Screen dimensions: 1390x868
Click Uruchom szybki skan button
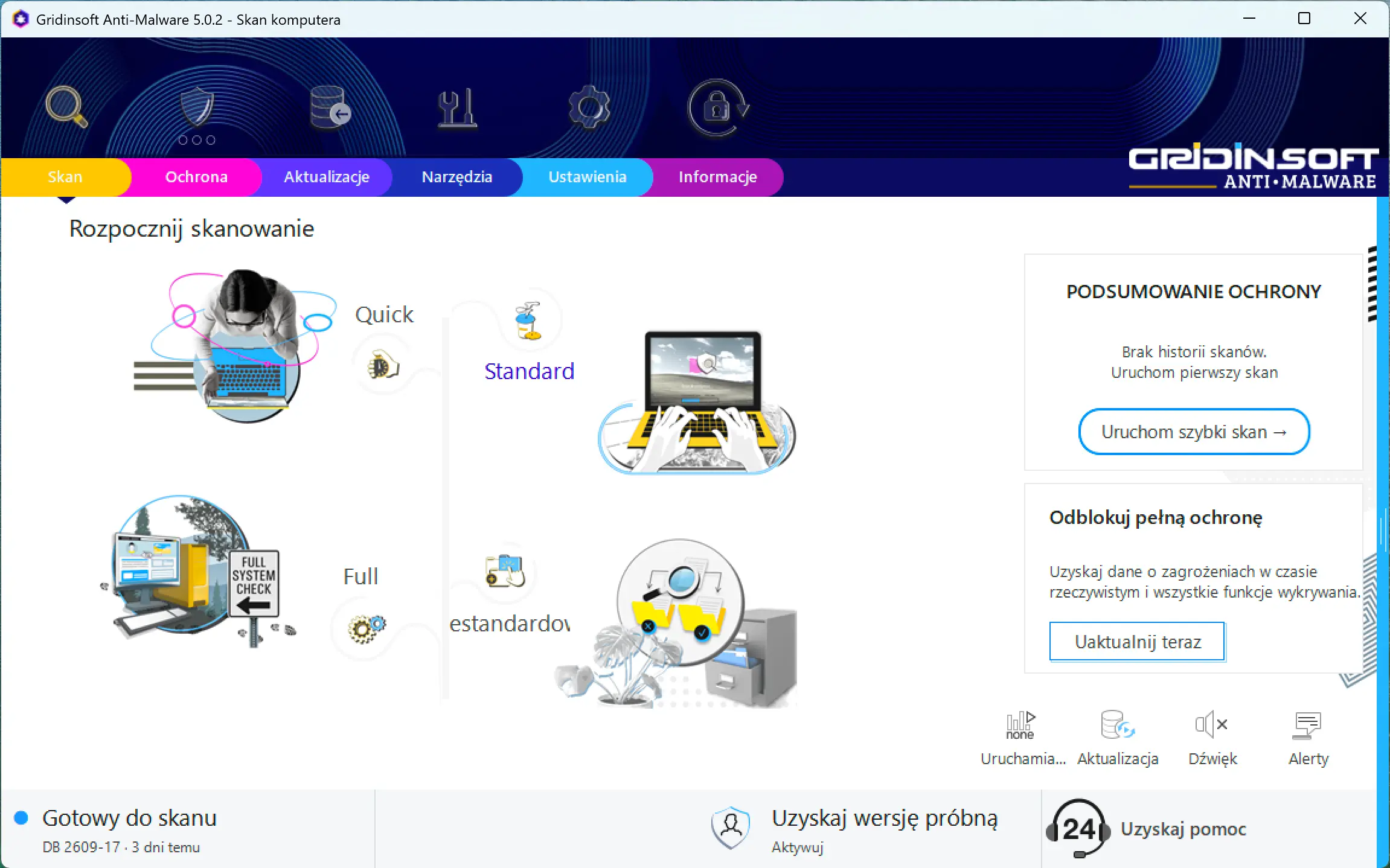[x=1194, y=432]
